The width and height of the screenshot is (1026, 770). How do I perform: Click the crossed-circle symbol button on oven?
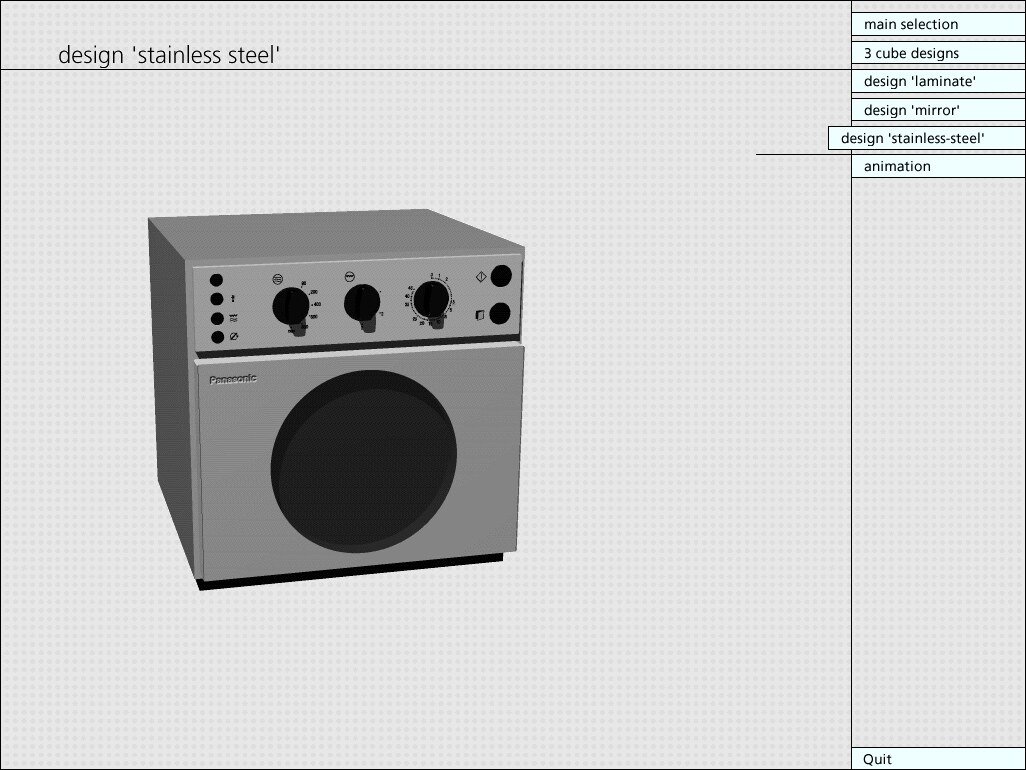218,338
